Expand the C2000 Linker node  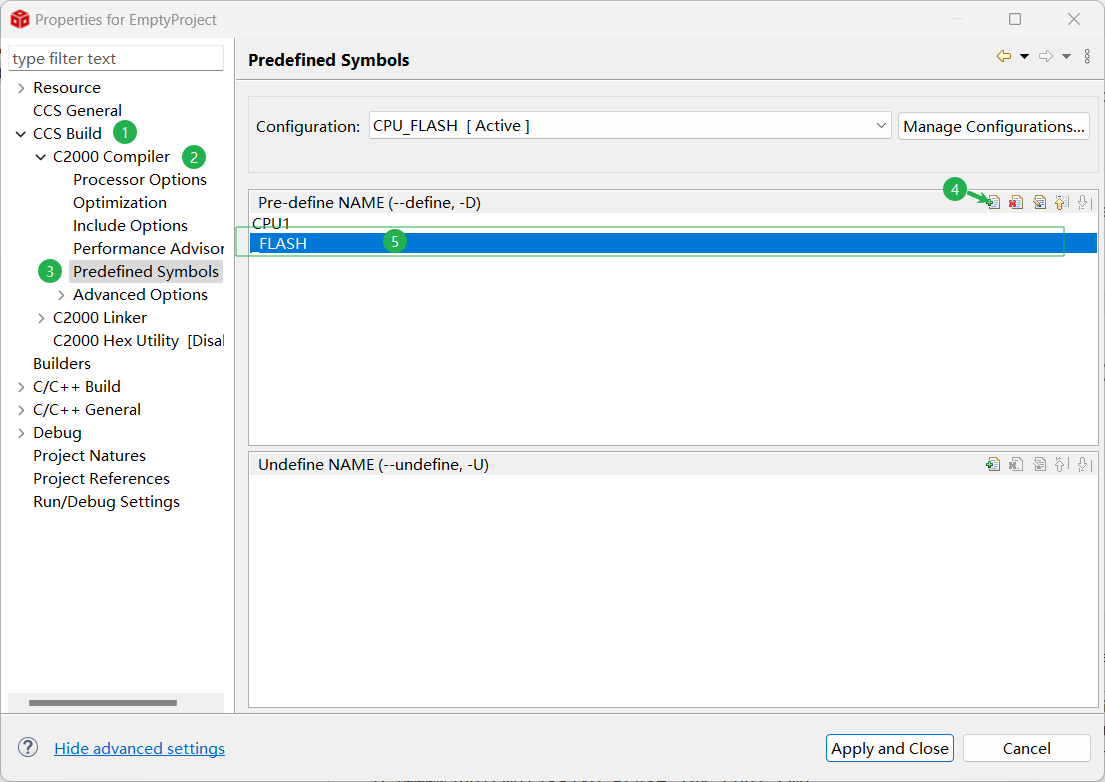click(x=41, y=318)
